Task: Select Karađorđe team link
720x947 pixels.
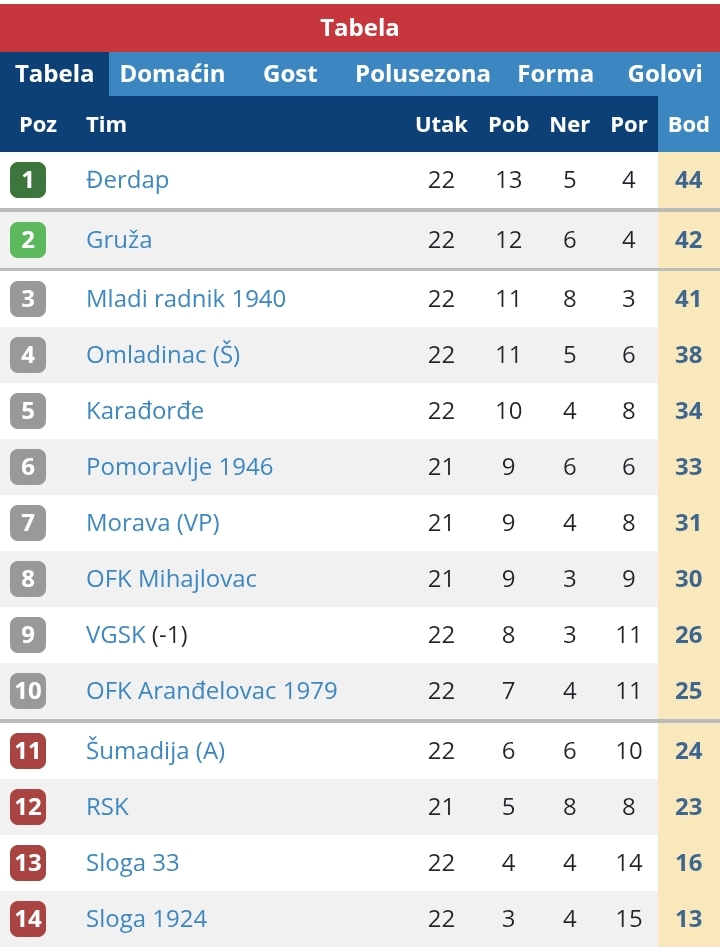Action: (x=145, y=411)
